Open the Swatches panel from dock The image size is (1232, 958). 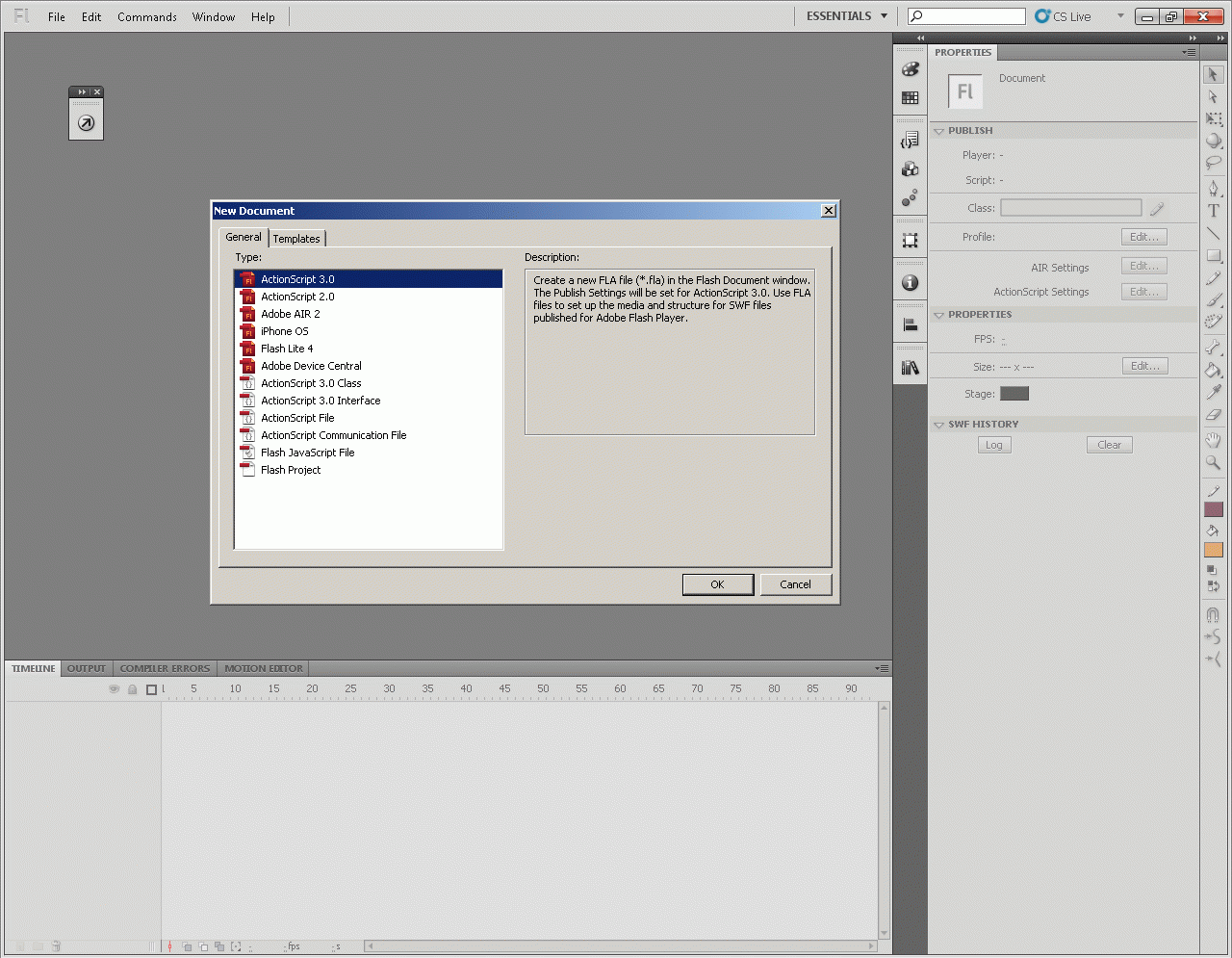[x=910, y=97]
